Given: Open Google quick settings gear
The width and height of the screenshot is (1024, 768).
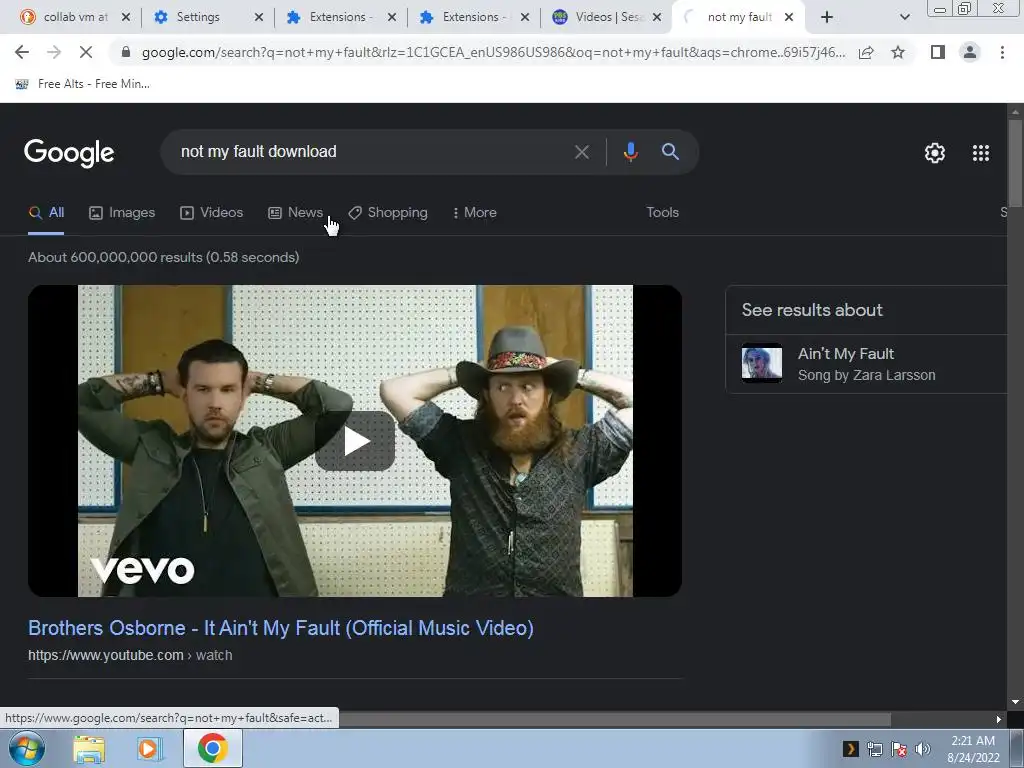Looking at the screenshot, I should pyautogui.click(x=935, y=153).
